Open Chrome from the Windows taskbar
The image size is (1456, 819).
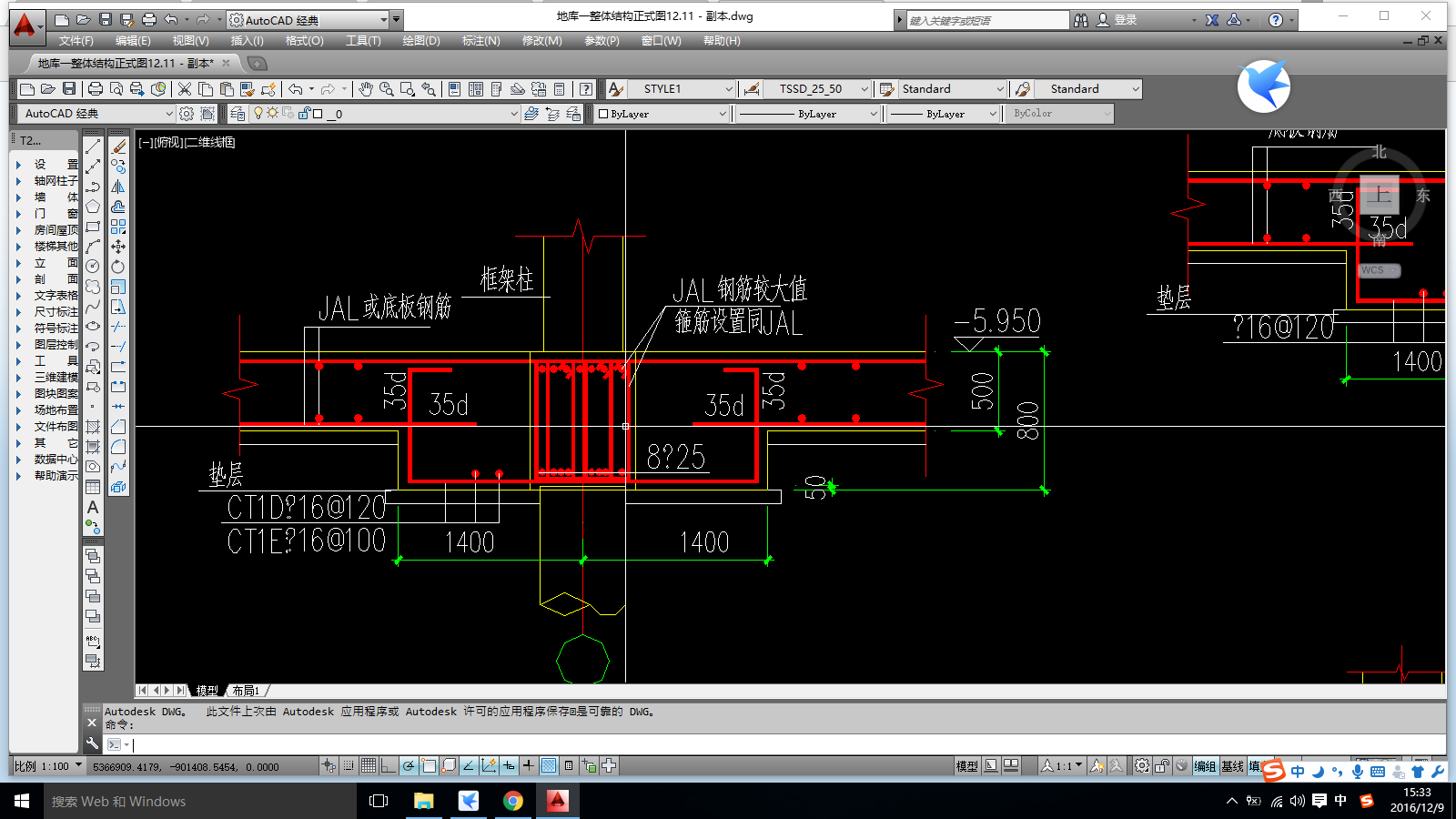coord(513,801)
